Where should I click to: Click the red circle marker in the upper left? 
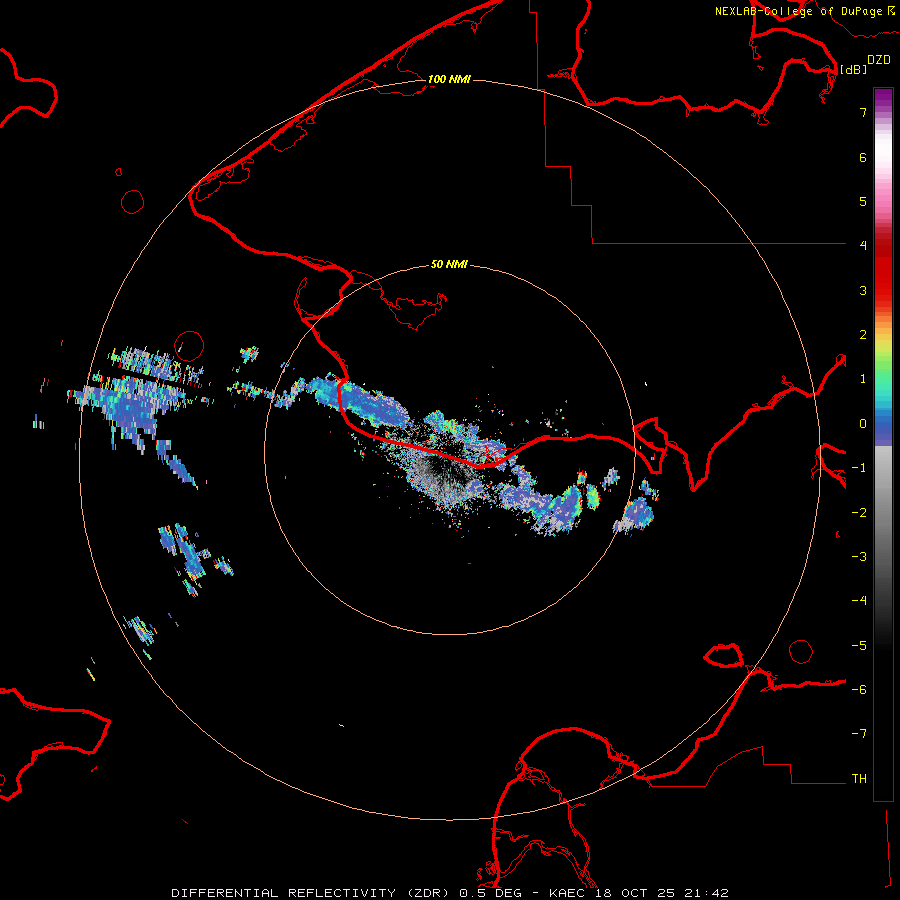133,202
